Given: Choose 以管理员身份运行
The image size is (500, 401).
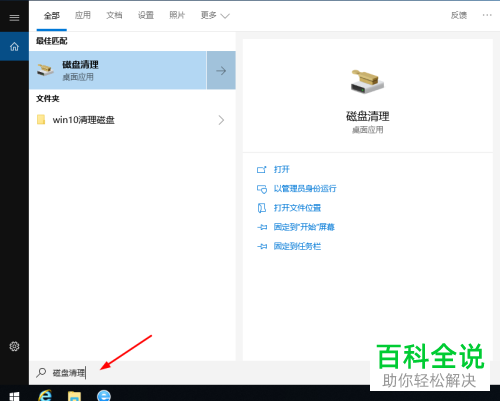Looking at the screenshot, I should [305, 189].
